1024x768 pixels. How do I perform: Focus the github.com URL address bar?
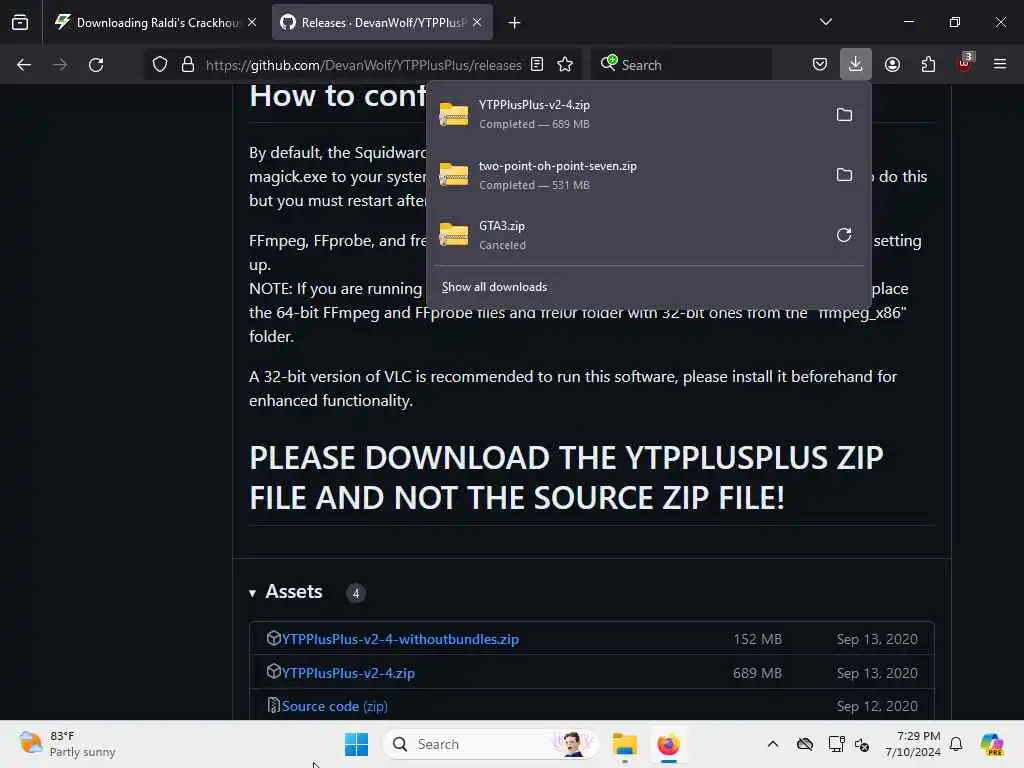(363, 65)
